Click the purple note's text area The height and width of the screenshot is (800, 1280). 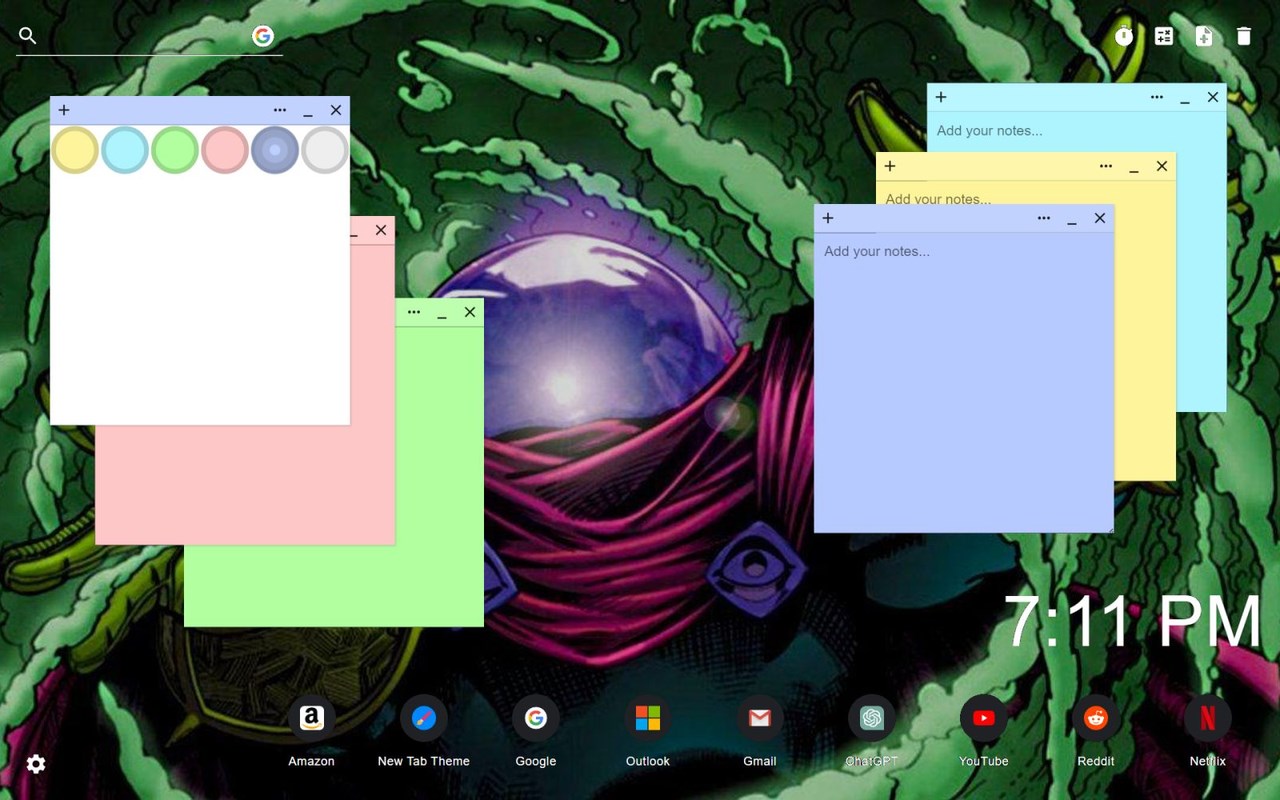(x=964, y=382)
